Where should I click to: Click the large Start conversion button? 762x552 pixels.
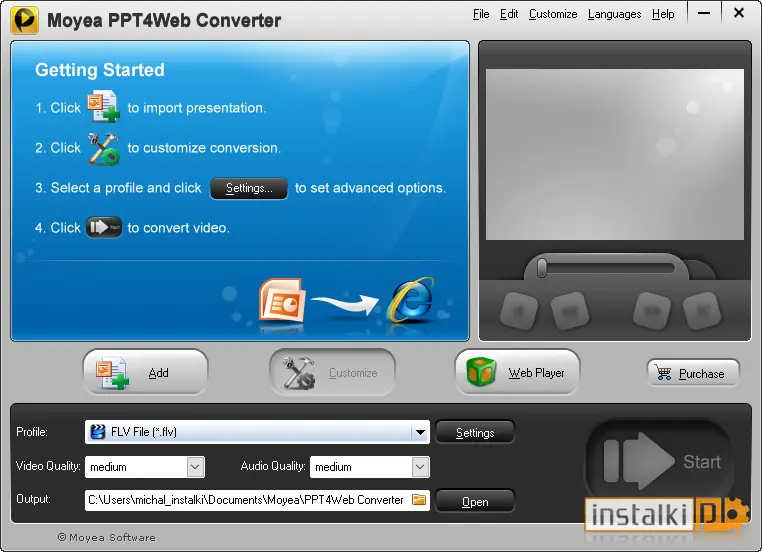659,461
